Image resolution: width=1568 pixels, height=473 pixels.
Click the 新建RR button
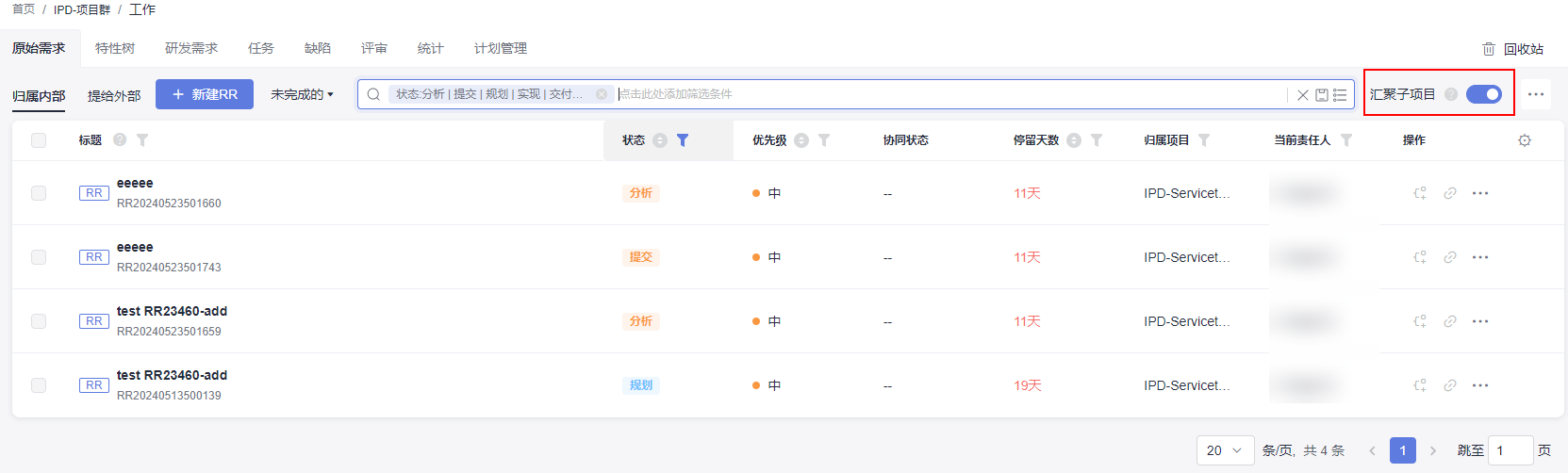click(205, 94)
